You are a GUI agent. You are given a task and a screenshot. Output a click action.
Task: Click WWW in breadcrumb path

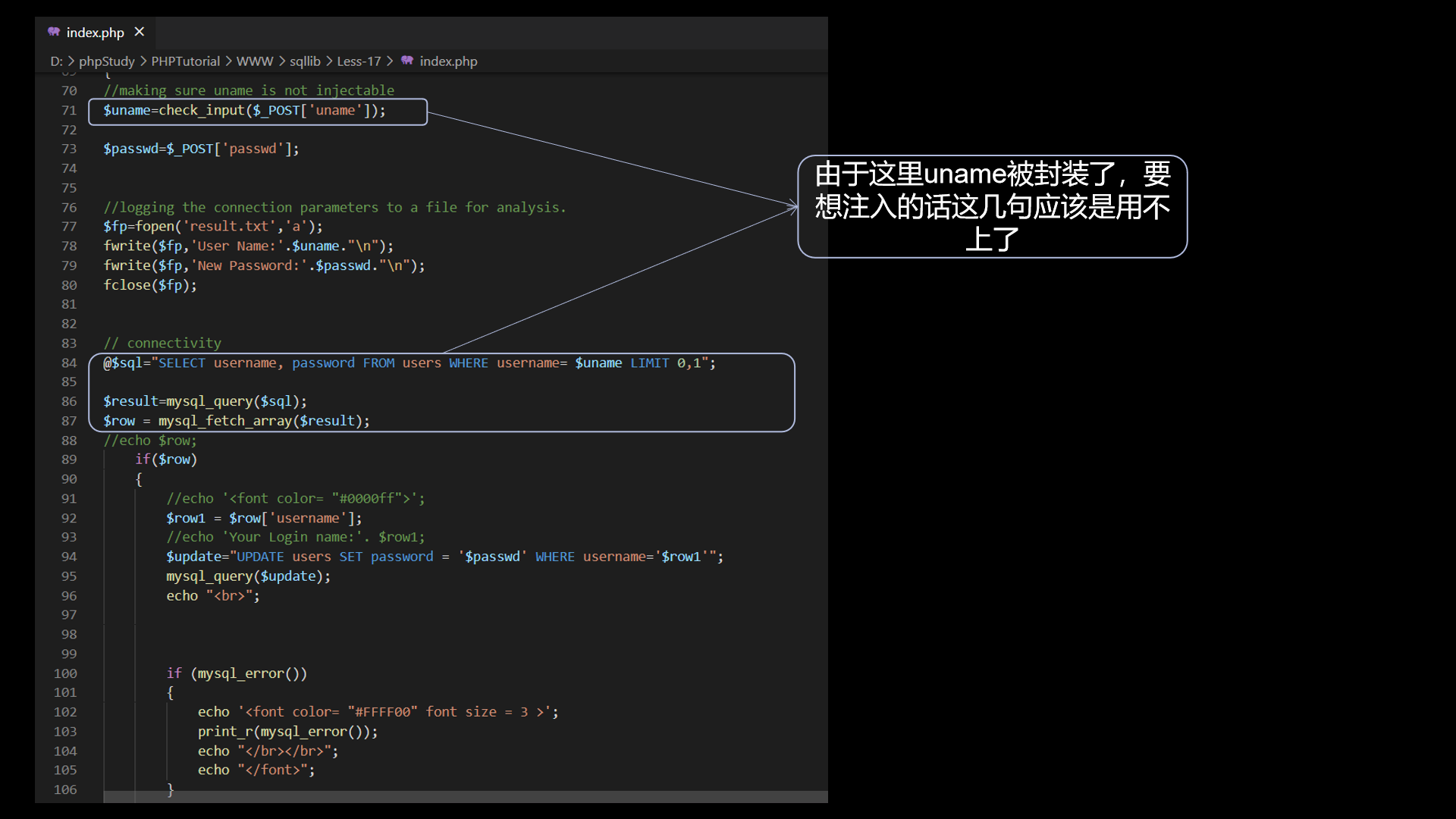(254, 61)
